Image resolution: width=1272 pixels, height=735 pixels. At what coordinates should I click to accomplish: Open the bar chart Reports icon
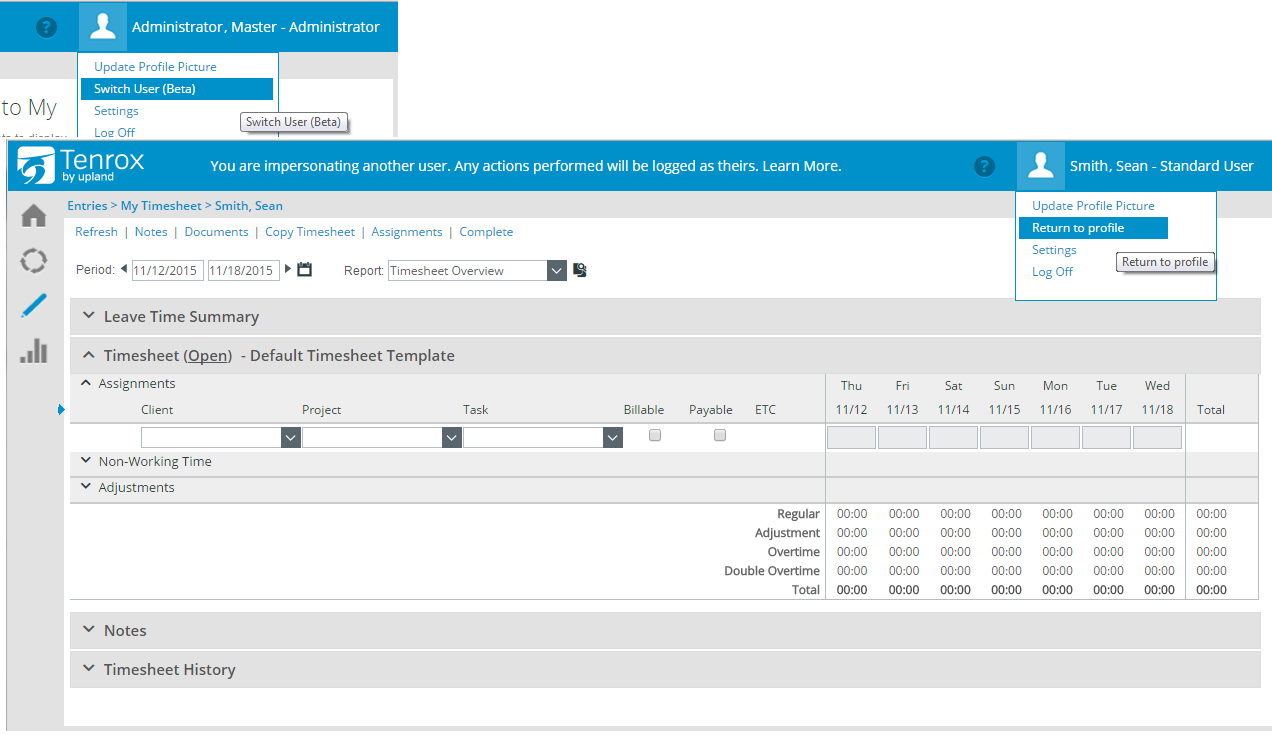coord(34,351)
